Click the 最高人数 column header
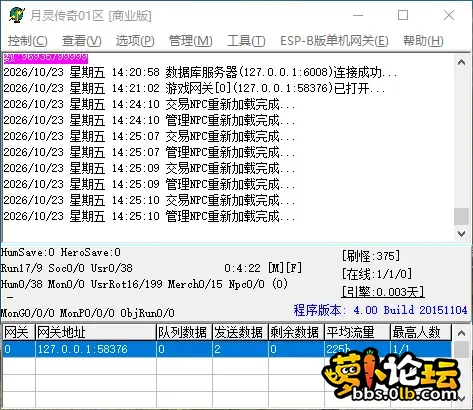The height and width of the screenshot is (410, 473). (421, 332)
